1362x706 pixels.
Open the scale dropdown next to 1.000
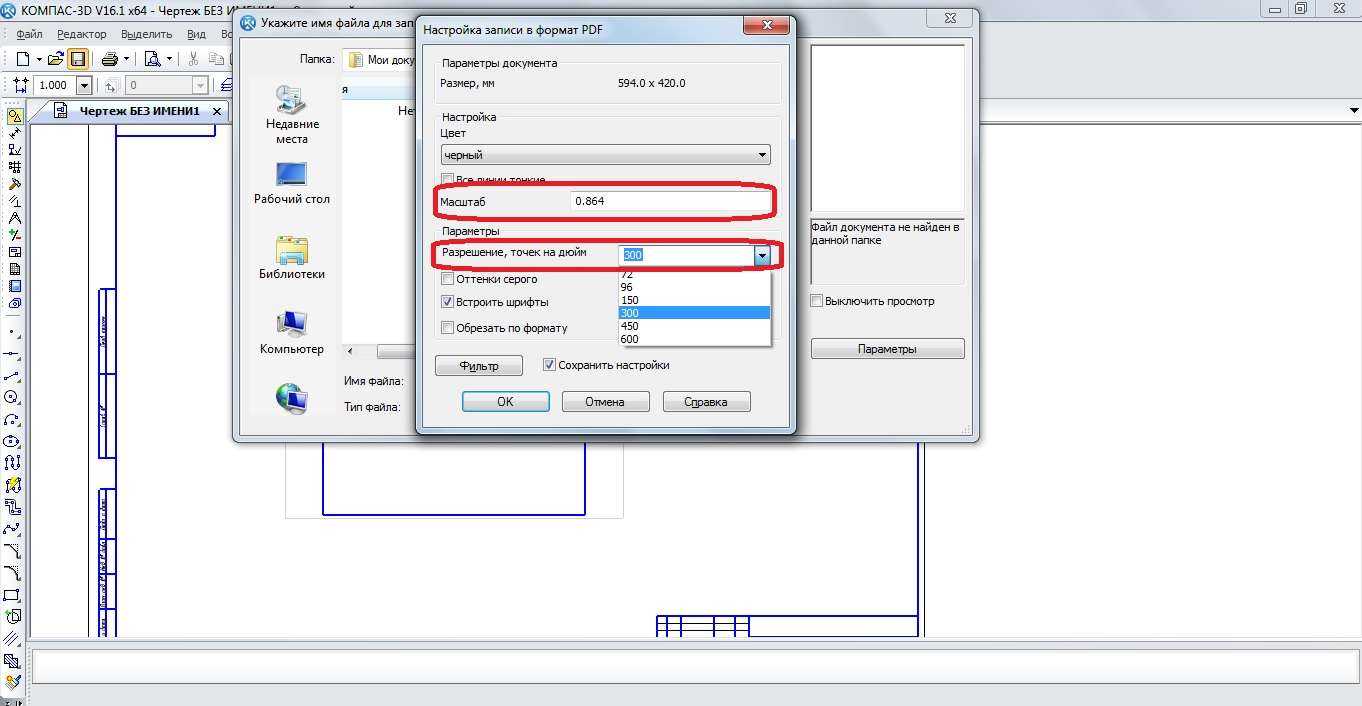tap(84, 86)
